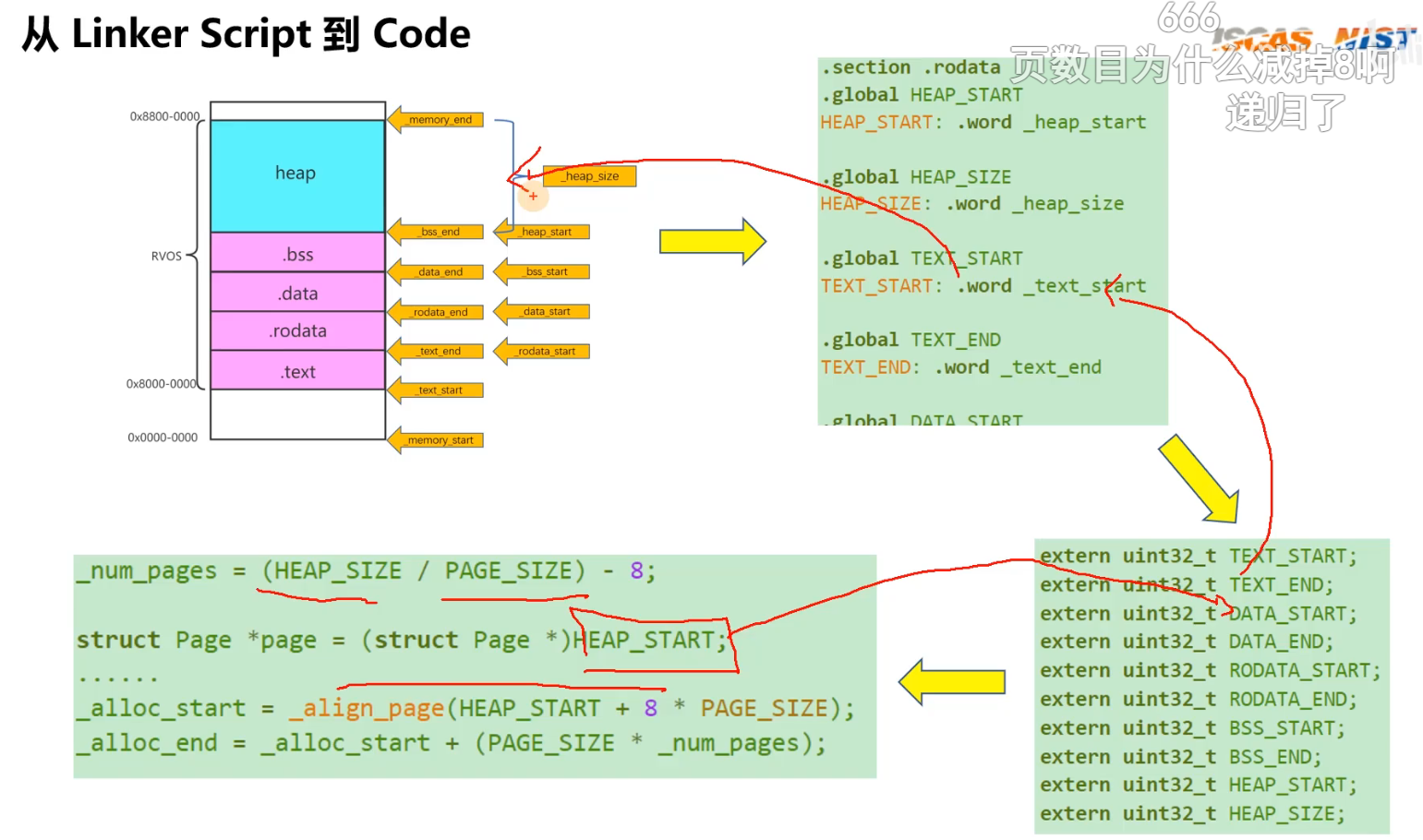Click "extern uint32_t RODATA_START;" declaration
The height and width of the screenshot is (840, 1423).
coord(1210,670)
